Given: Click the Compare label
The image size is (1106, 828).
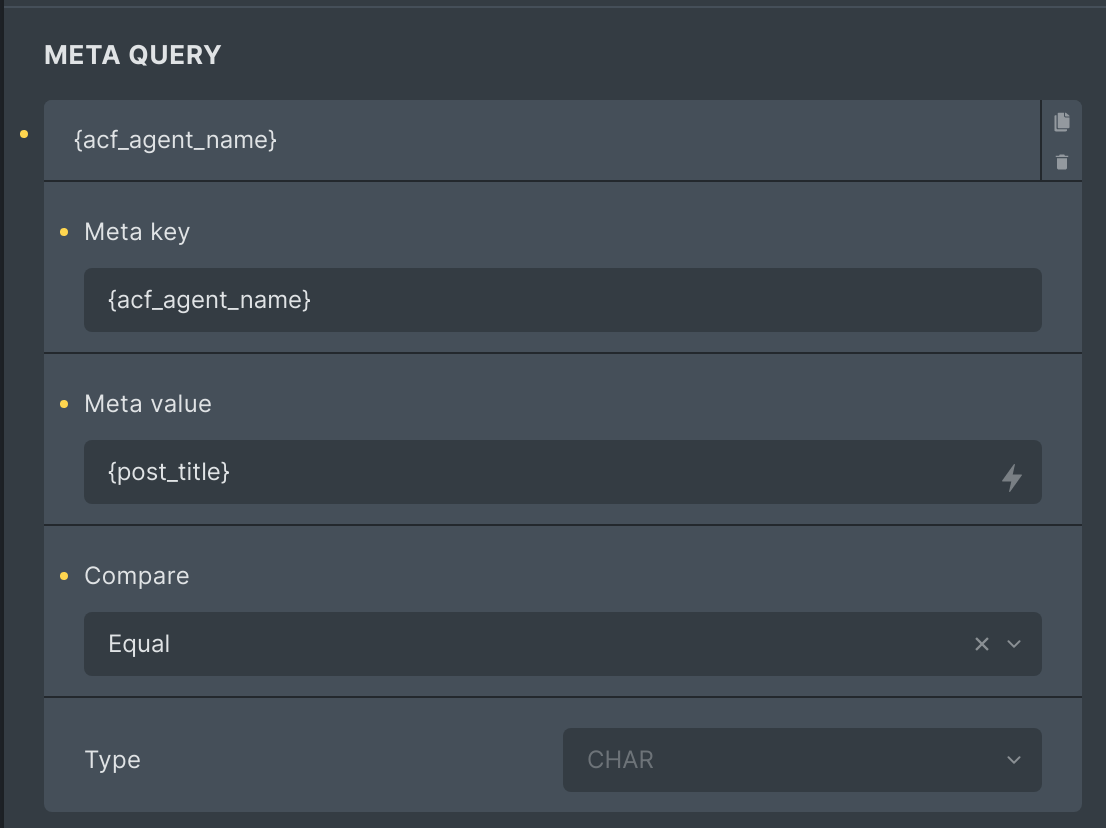Looking at the screenshot, I should (x=137, y=576).
